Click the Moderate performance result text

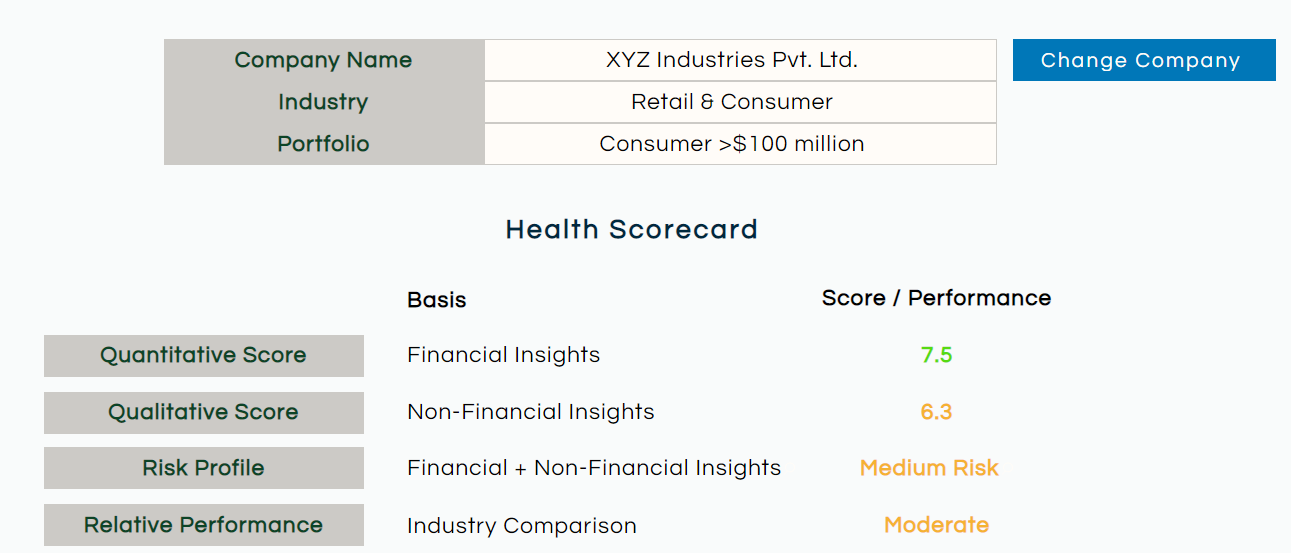(x=936, y=525)
